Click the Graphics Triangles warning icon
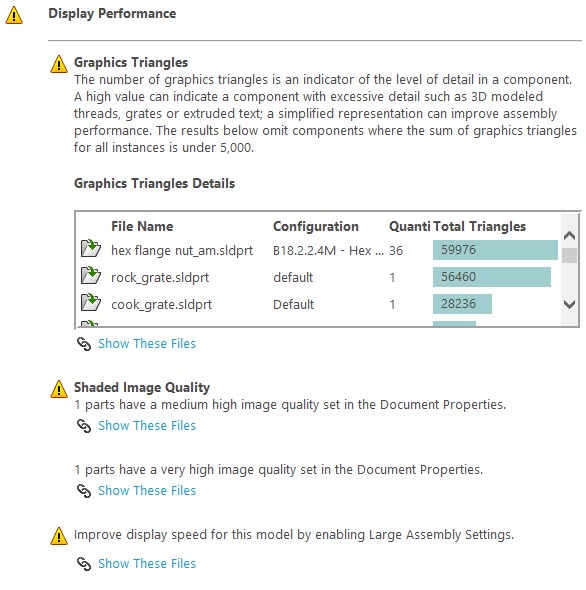 59,64
